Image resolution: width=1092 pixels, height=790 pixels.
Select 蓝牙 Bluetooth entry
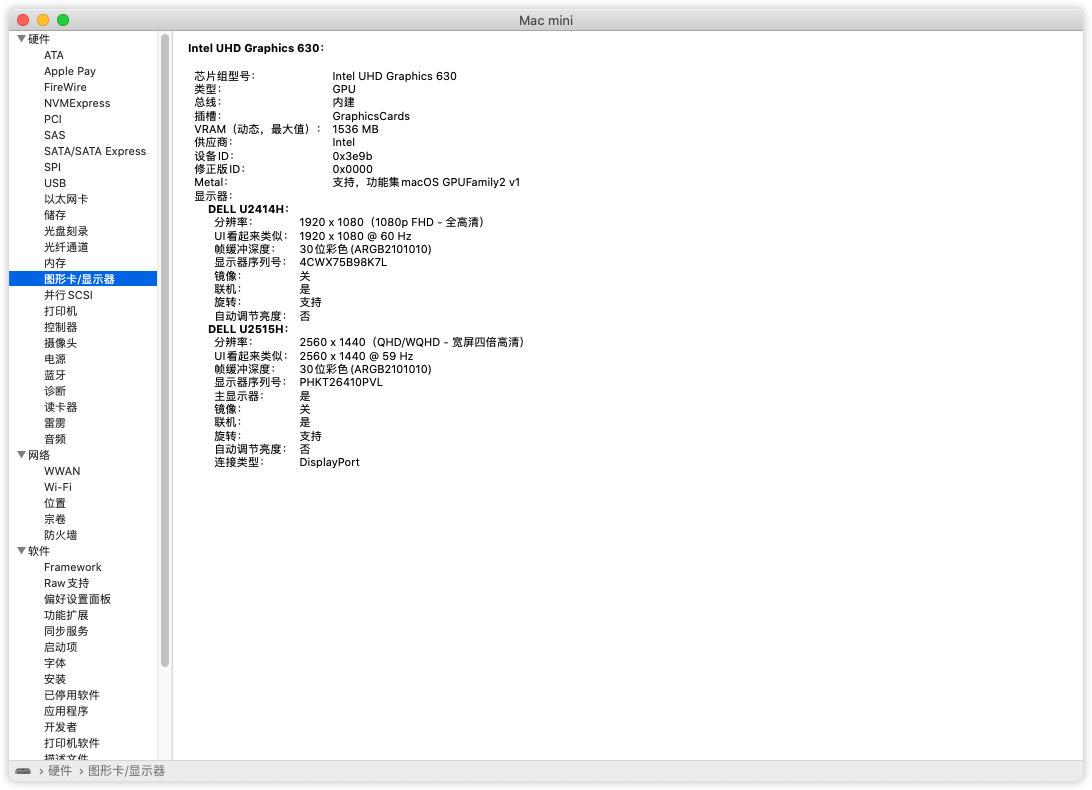click(x=55, y=375)
